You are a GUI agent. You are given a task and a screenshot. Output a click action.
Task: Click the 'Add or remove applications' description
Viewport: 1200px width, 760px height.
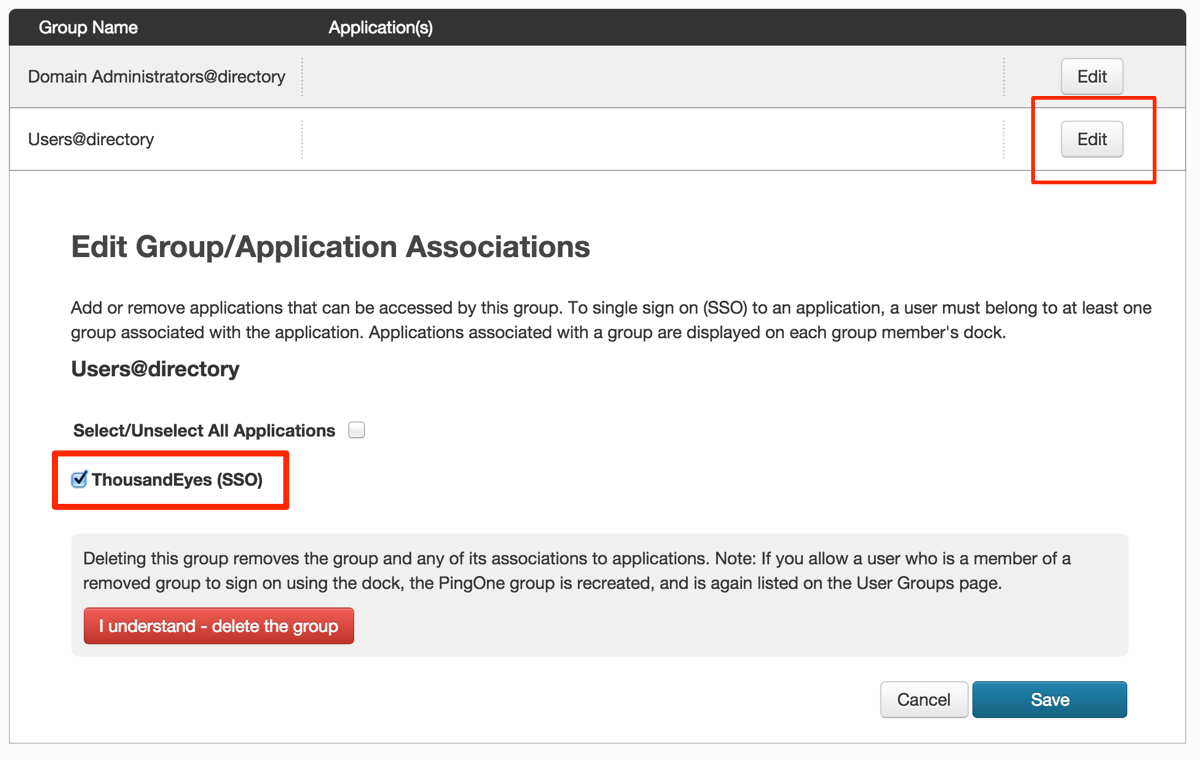(611, 320)
